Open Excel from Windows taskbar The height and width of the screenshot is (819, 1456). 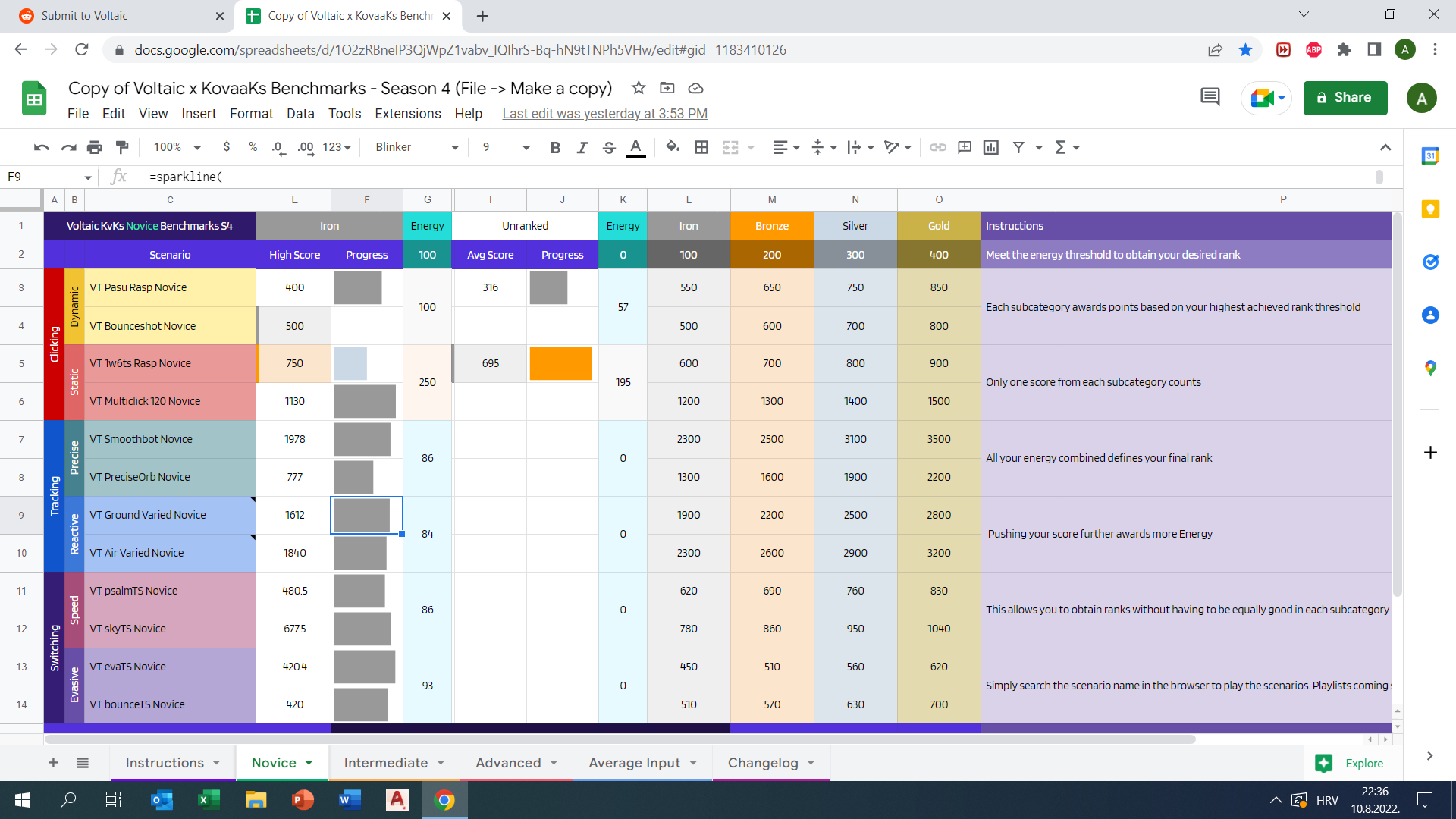[x=208, y=800]
